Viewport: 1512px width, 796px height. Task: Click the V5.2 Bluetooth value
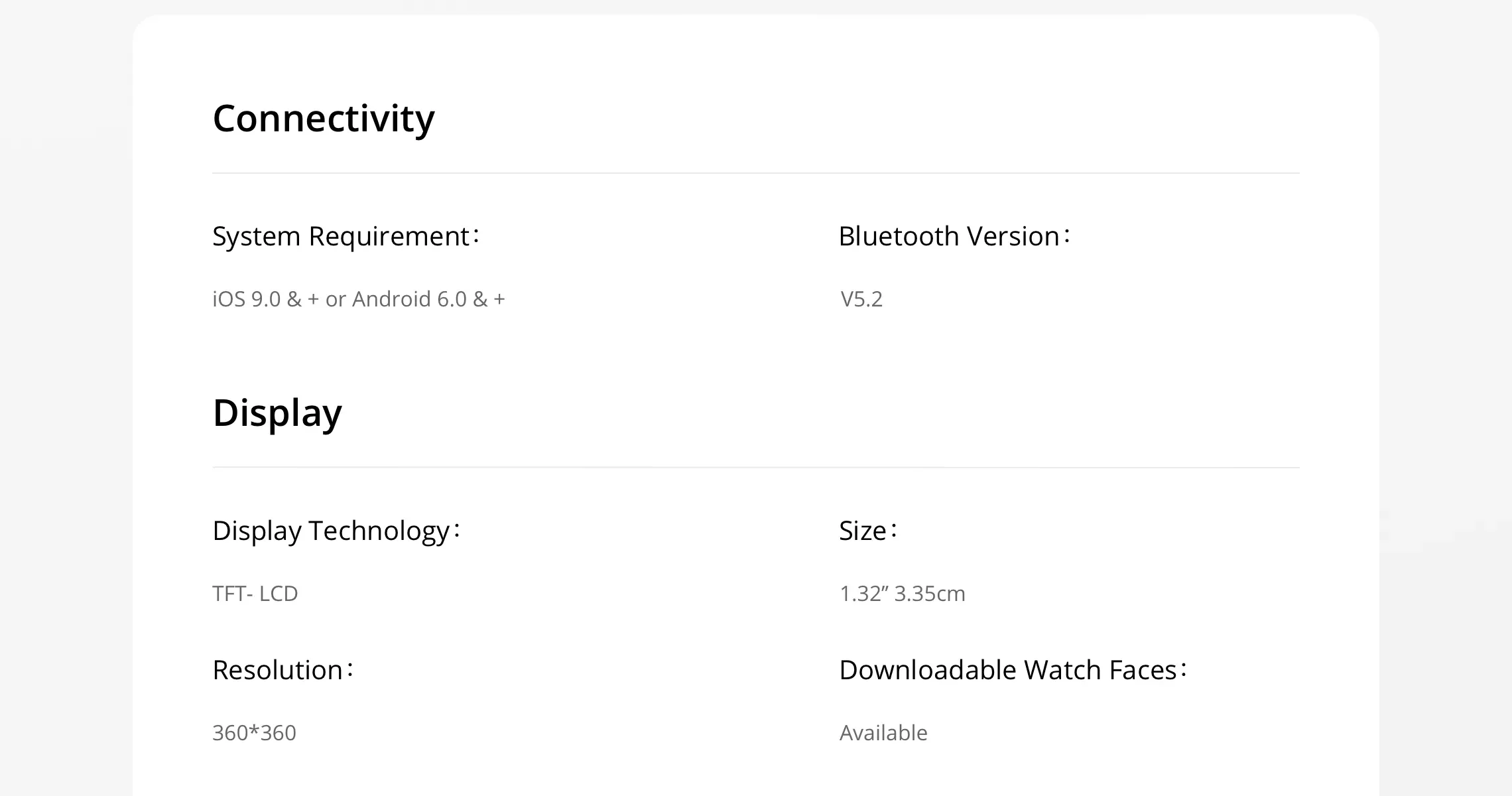[x=861, y=299]
